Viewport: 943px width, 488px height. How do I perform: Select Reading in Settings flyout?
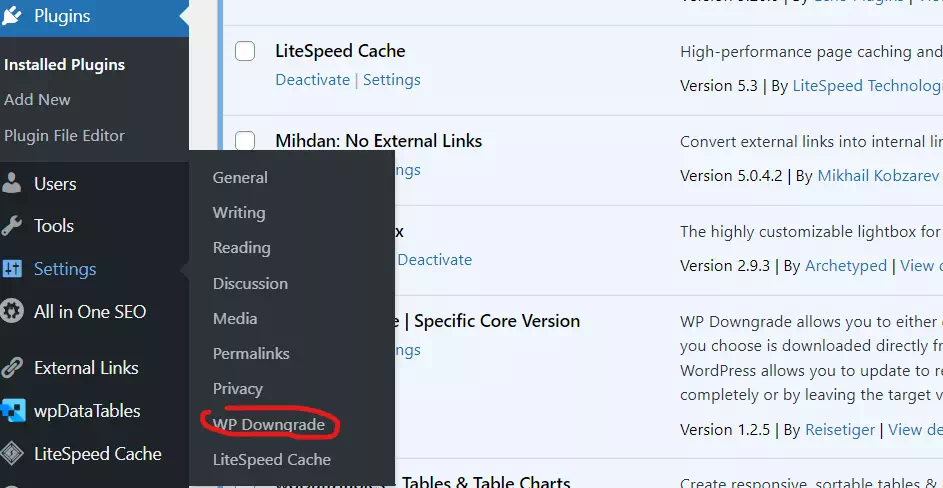click(242, 248)
